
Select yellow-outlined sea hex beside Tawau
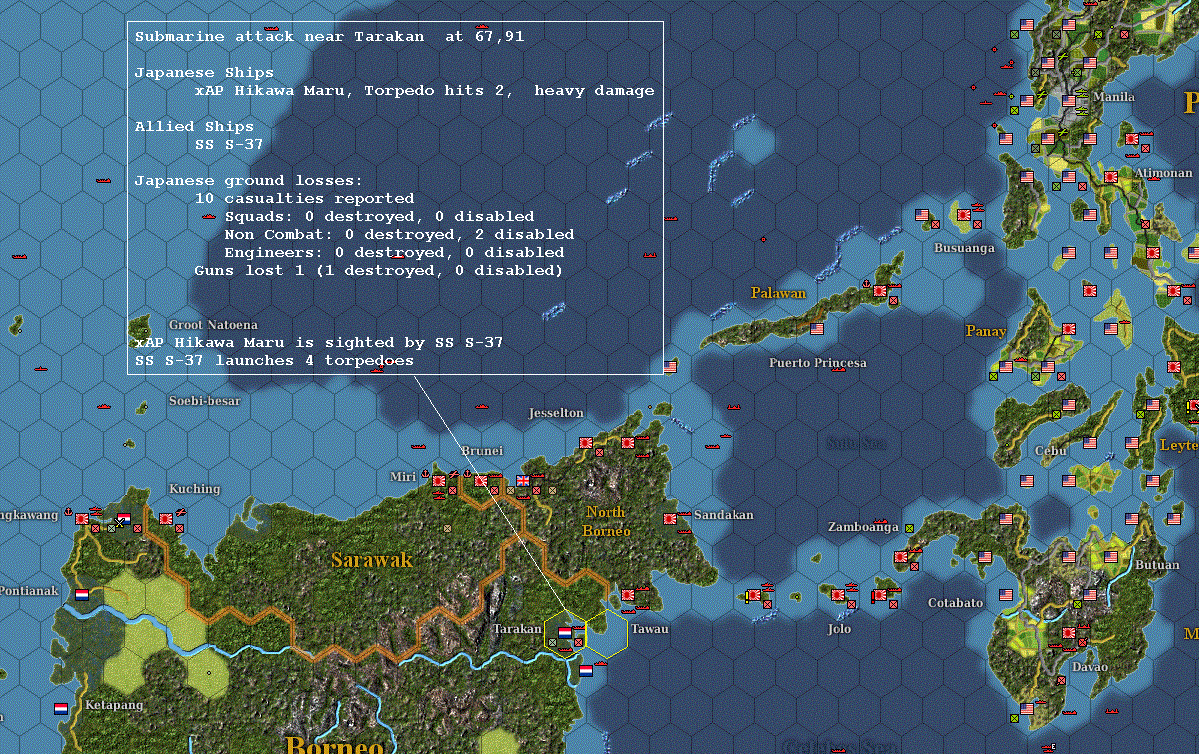coord(607,633)
